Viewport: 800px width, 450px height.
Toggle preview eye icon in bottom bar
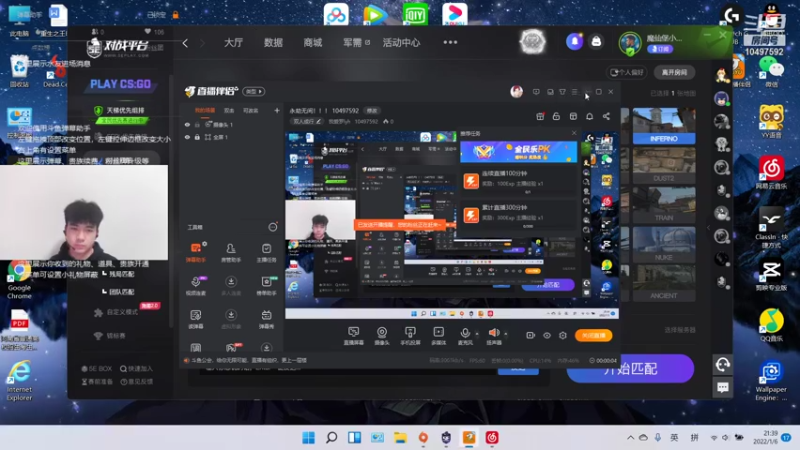tap(547, 335)
